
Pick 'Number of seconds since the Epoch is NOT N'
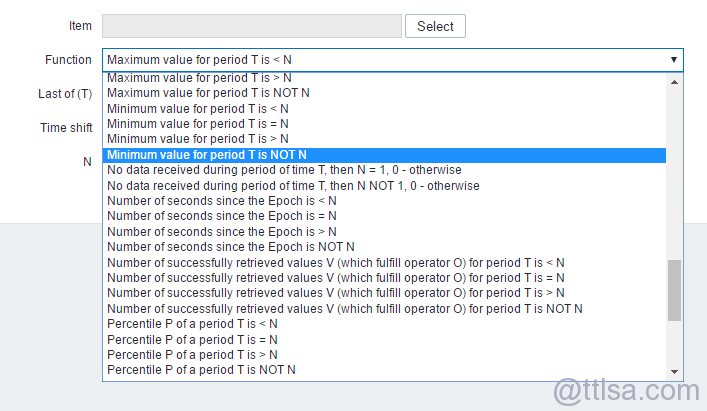231,247
